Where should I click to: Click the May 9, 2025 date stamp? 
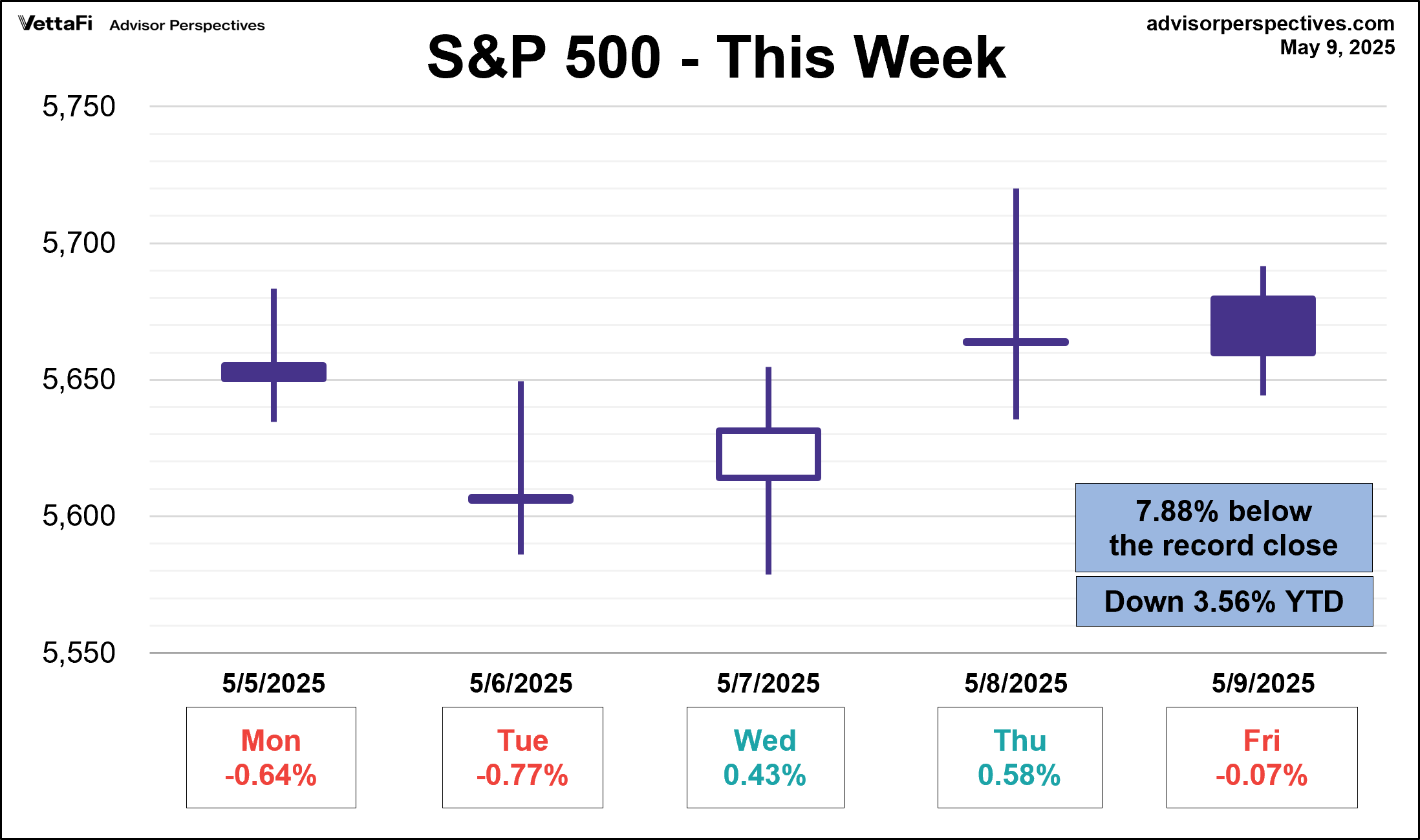click(1337, 48)
